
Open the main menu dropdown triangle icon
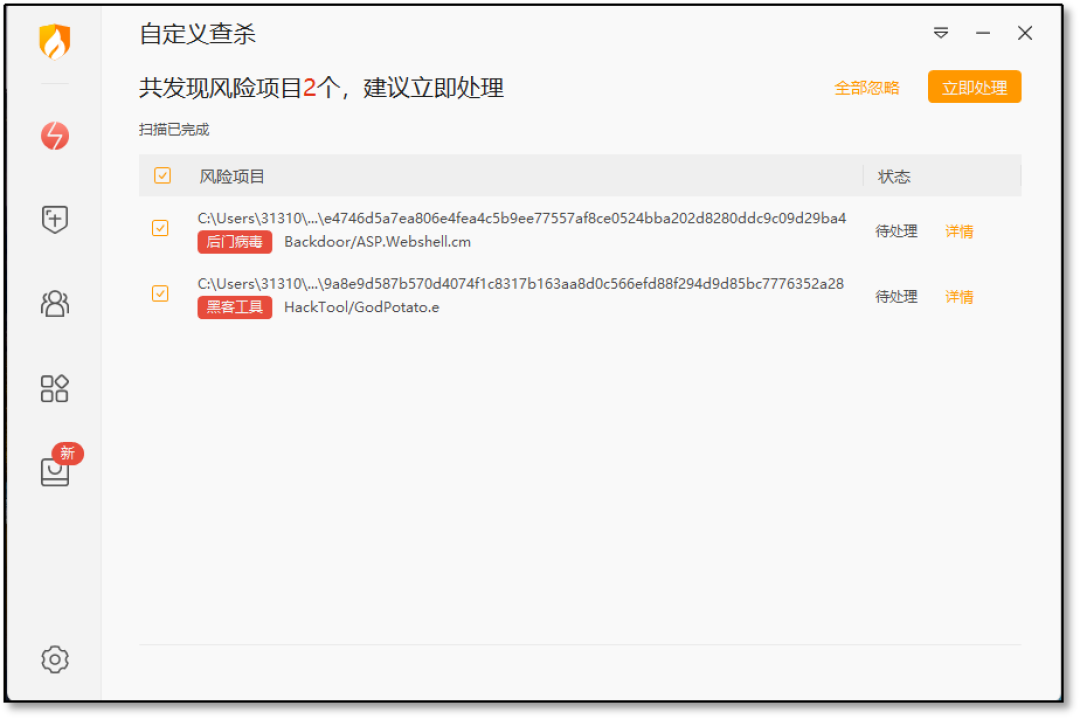point(941,32)
